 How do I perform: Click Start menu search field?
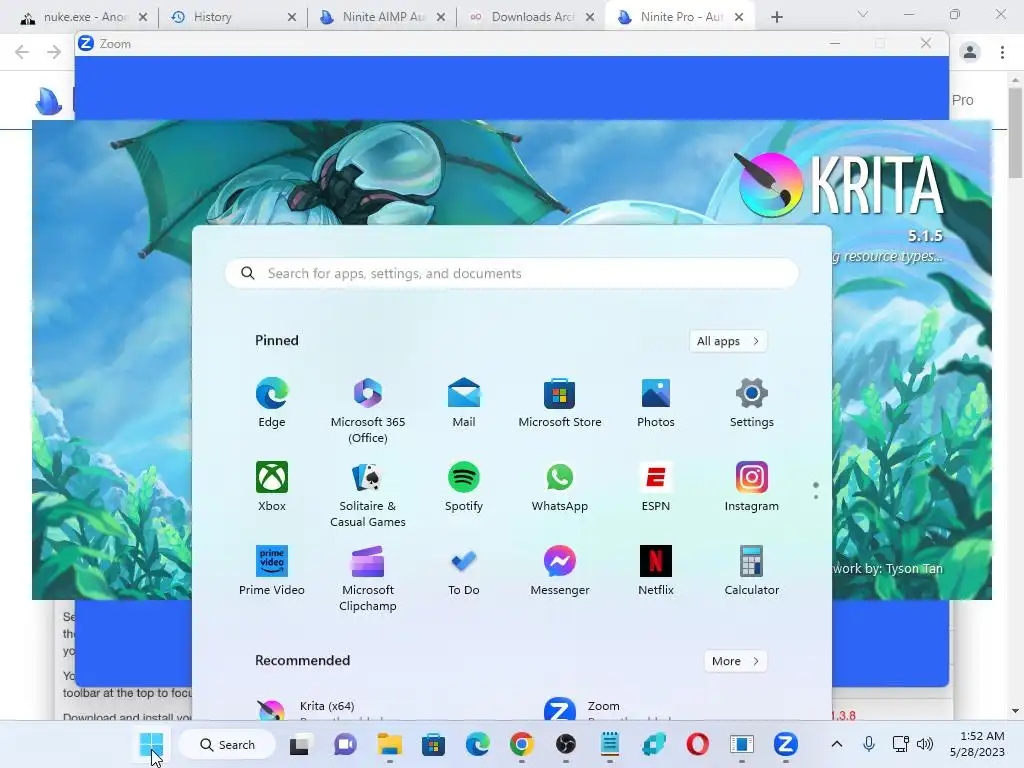pos(512,273)
